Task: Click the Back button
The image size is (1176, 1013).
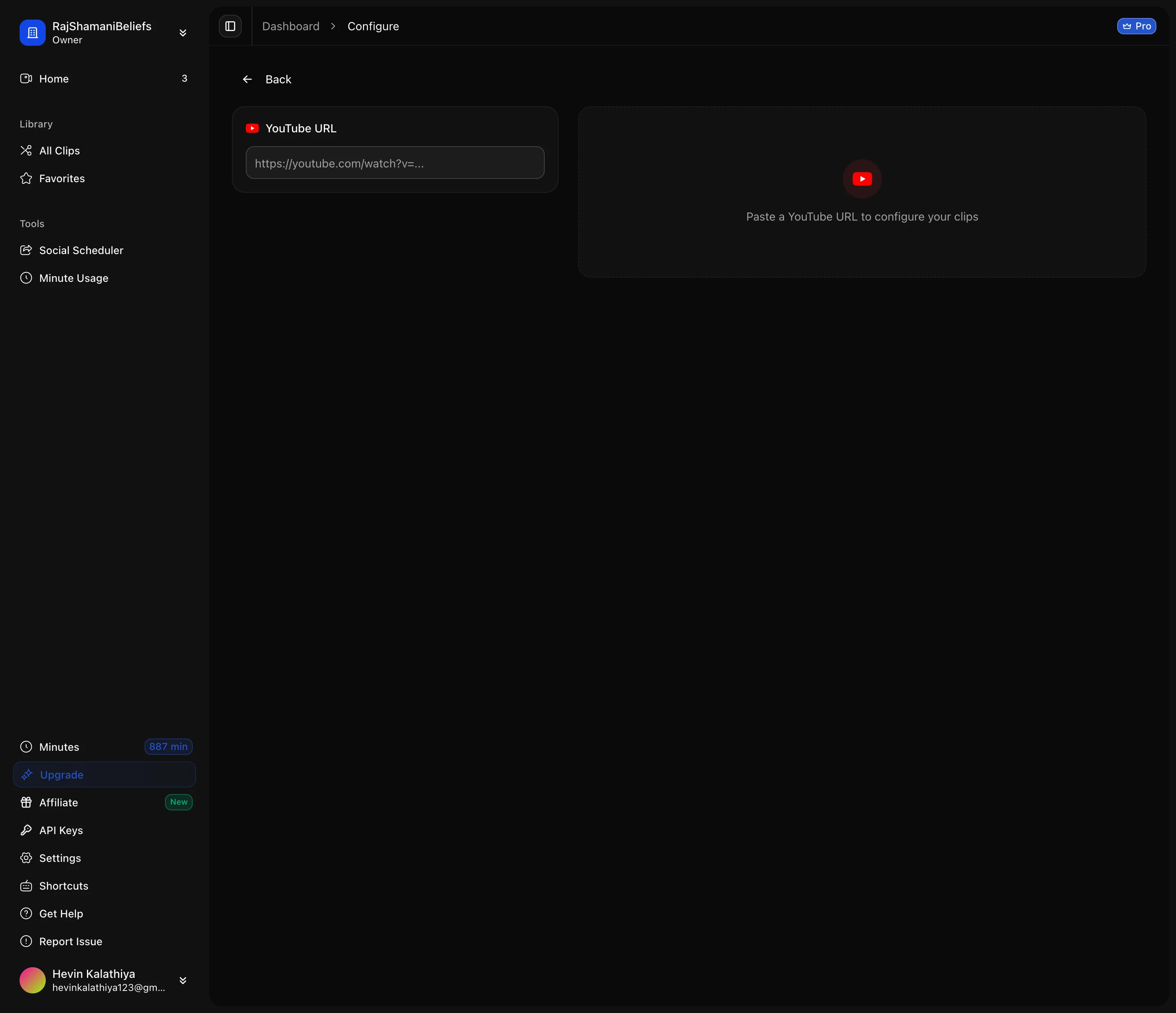Action: pyautogui.click(x=267, y=80)
